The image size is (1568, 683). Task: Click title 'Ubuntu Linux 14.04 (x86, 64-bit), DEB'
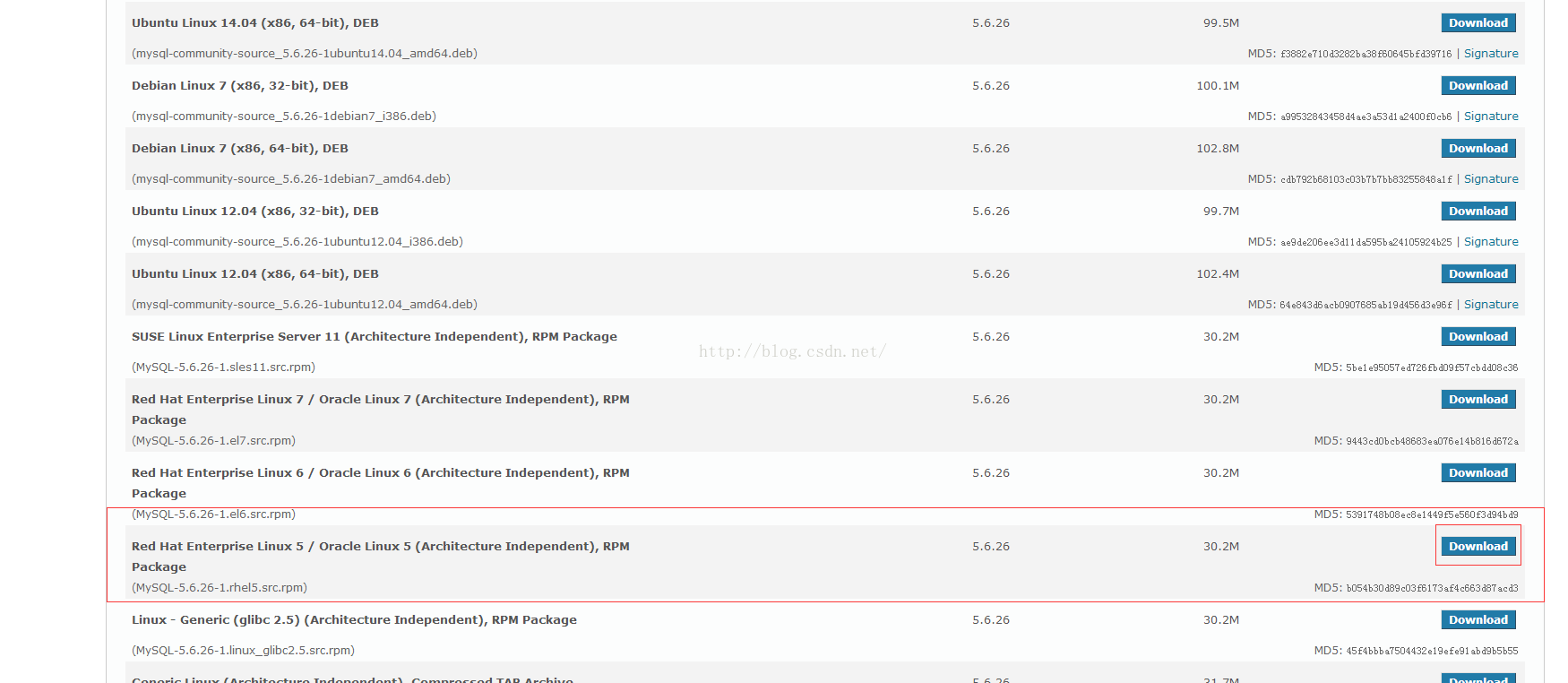click(255, 23)
